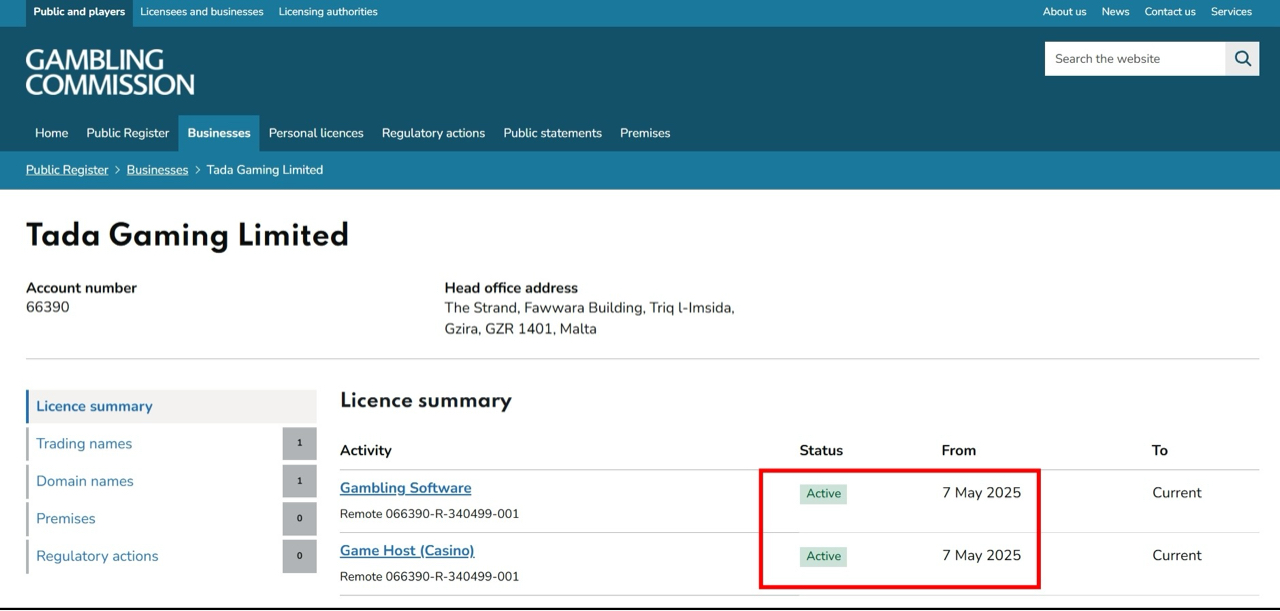This screenshot has width=1280, height=611.
Task: Switch to Licensees and businesses tab
Action: pos(202,12)
